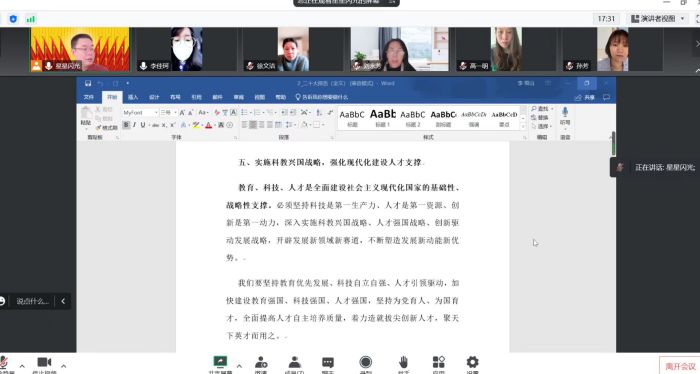The image size is (700, 374).
Task: Click the 说点什么 chat input field
Action: click(32, 301)
